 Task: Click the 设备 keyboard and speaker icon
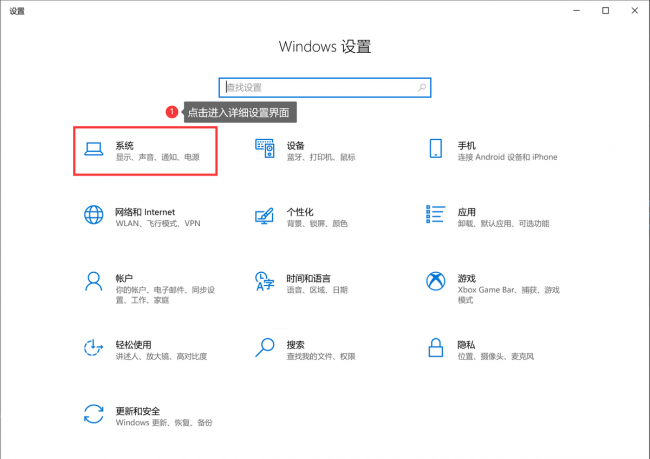pos(264,148)
